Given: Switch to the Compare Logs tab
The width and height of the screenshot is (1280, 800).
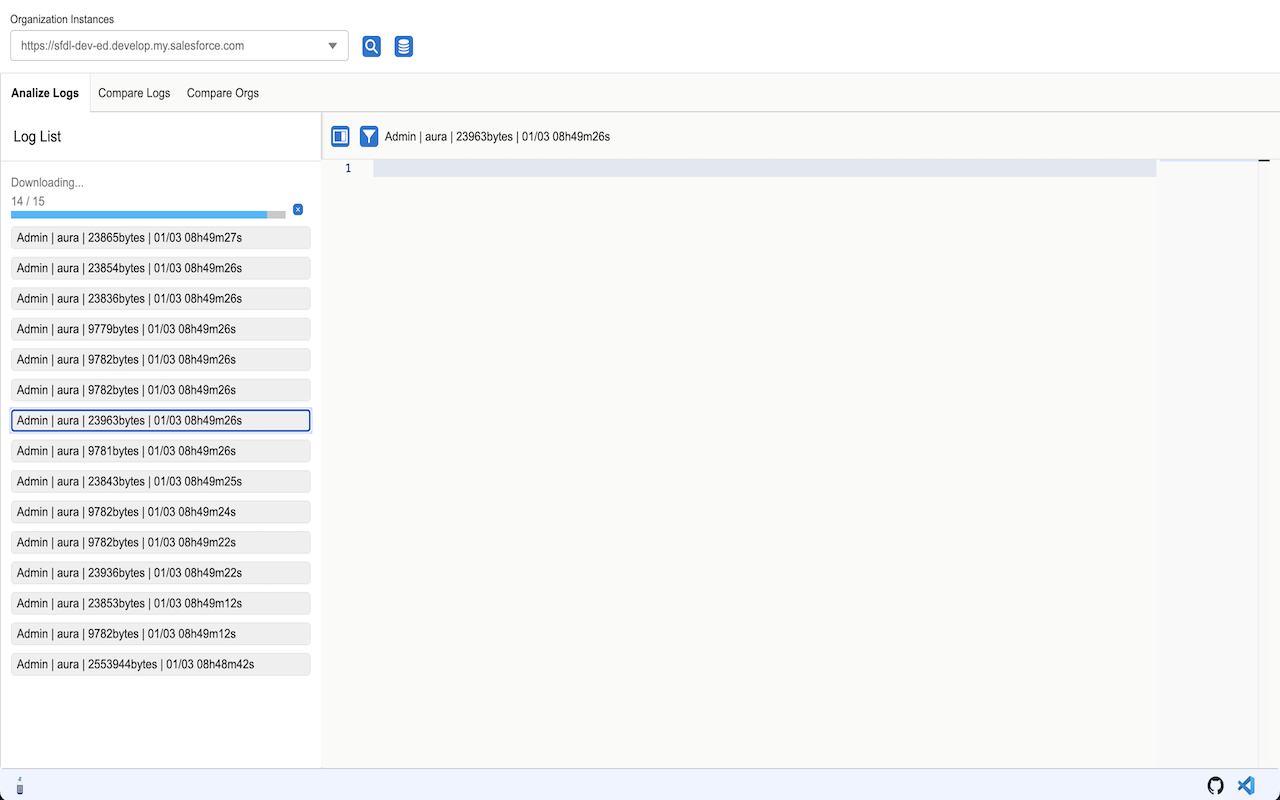Looking at the screenshot, I should coord(134,93).
